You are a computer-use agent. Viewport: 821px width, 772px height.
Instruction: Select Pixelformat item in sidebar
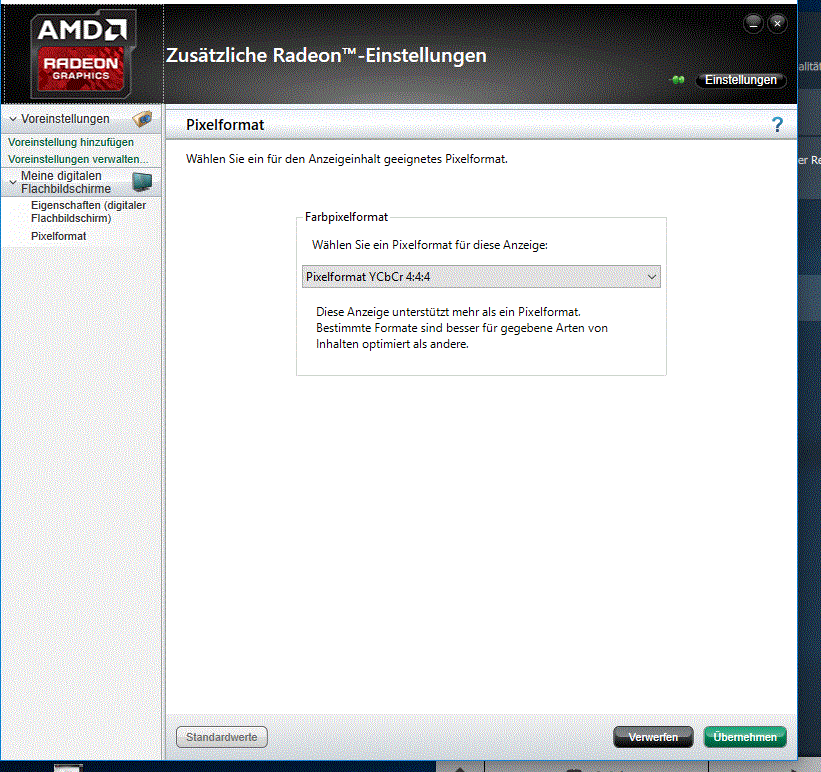click(59, 236)
